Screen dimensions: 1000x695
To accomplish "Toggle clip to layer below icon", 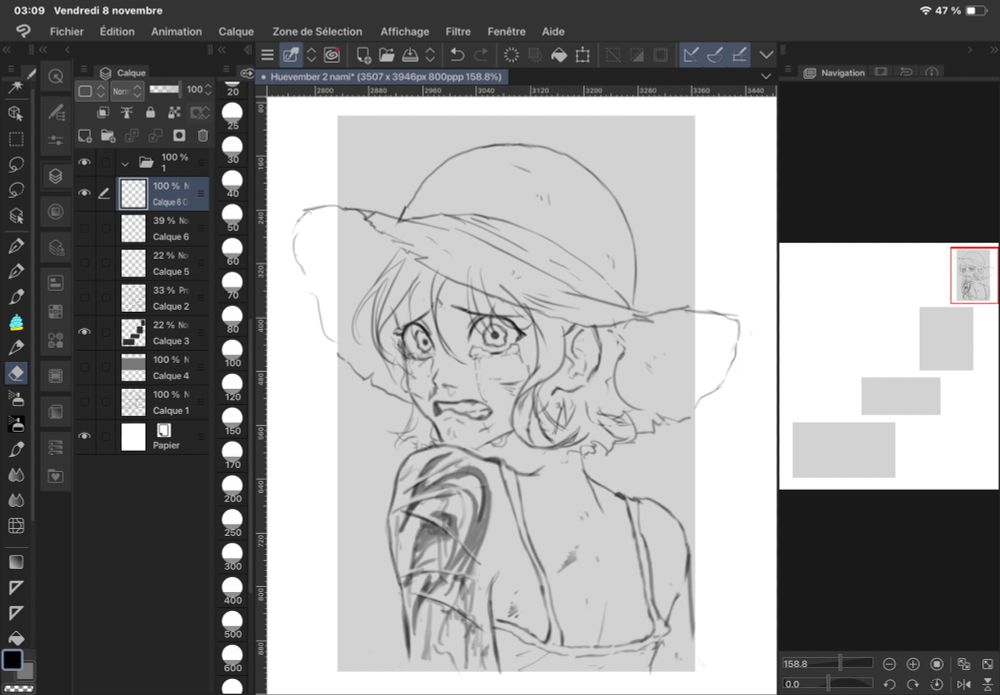I will [x=102, y=113].
